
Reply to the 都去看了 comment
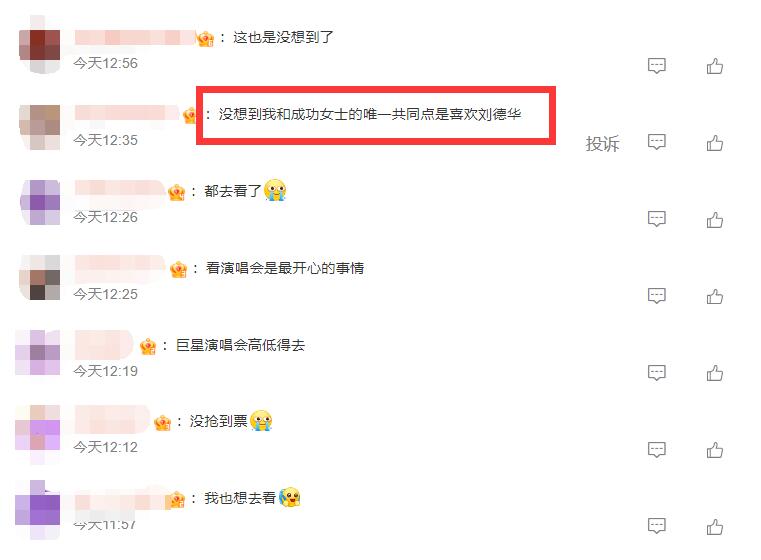click(657, 219)
